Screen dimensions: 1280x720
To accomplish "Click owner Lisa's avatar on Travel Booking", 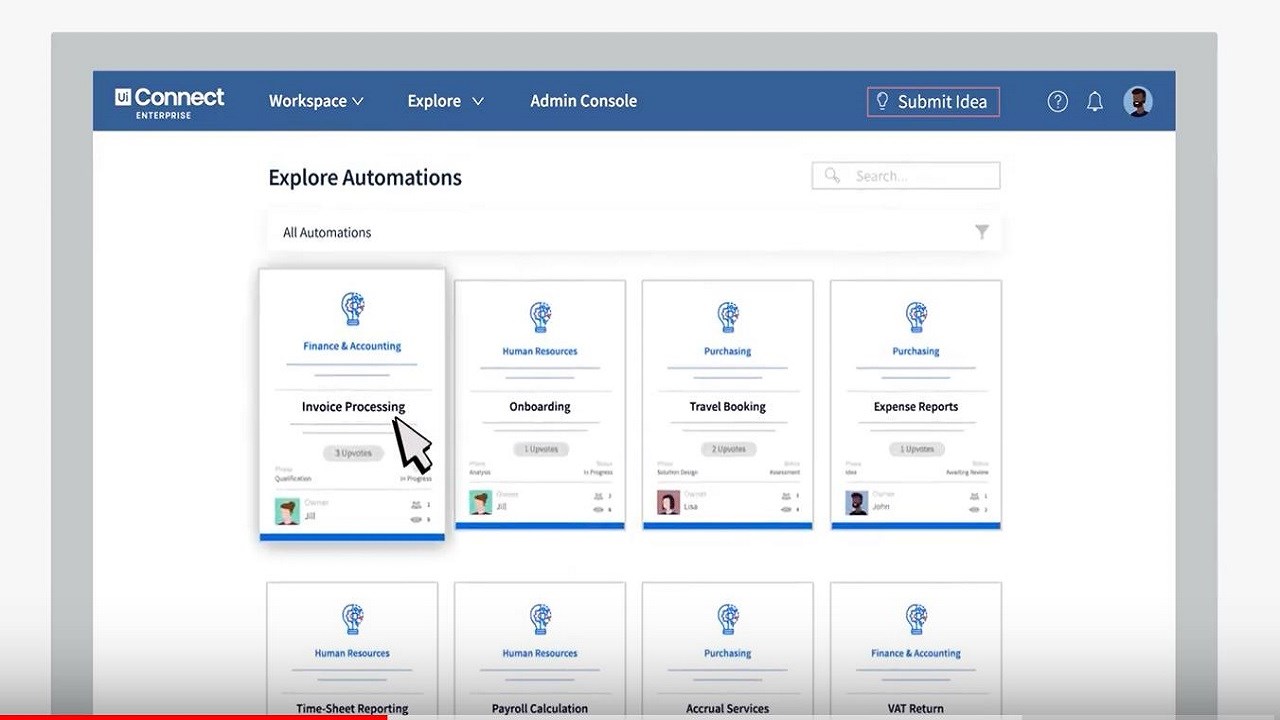I will [x=668, y=502].
